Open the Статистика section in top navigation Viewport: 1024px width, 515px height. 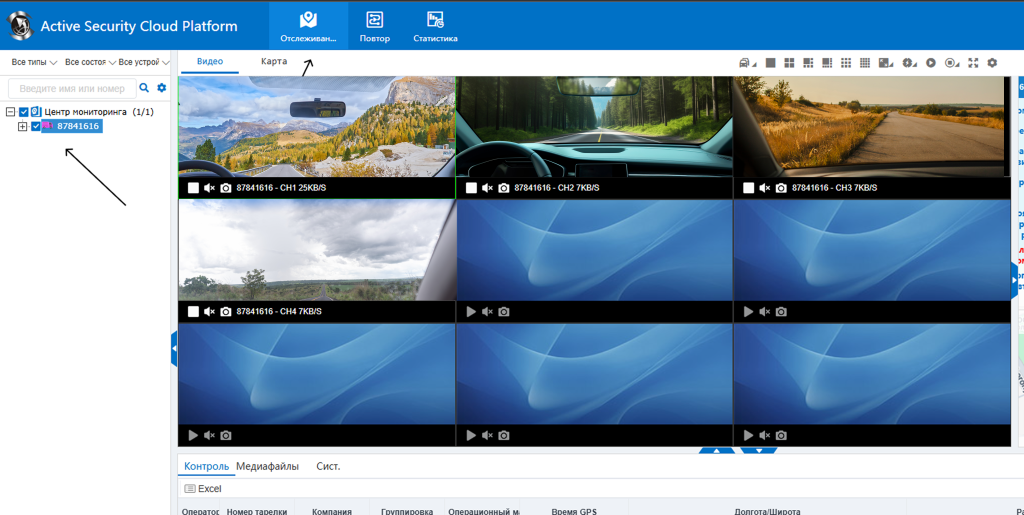tap(435, 25)
